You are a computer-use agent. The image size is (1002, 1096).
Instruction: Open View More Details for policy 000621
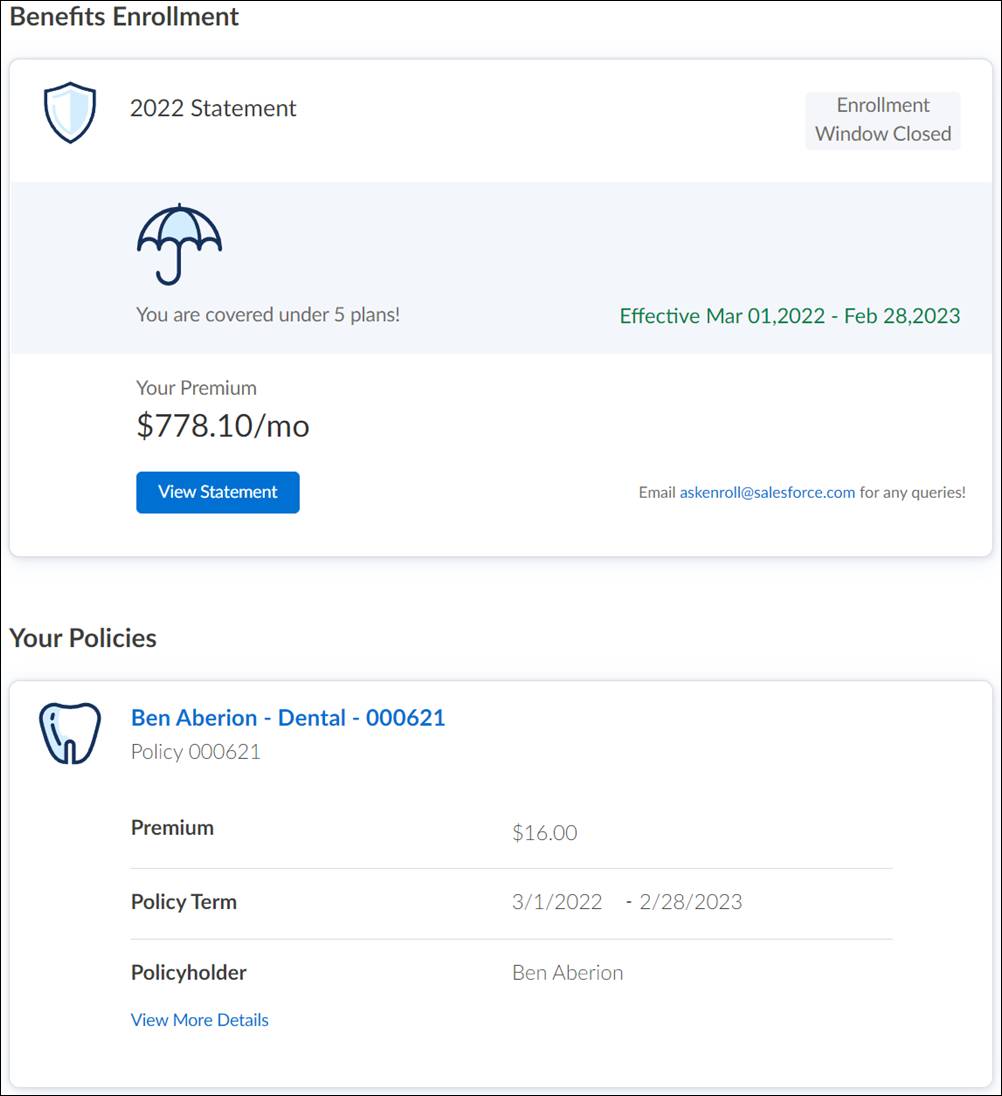pos(198,1019)
